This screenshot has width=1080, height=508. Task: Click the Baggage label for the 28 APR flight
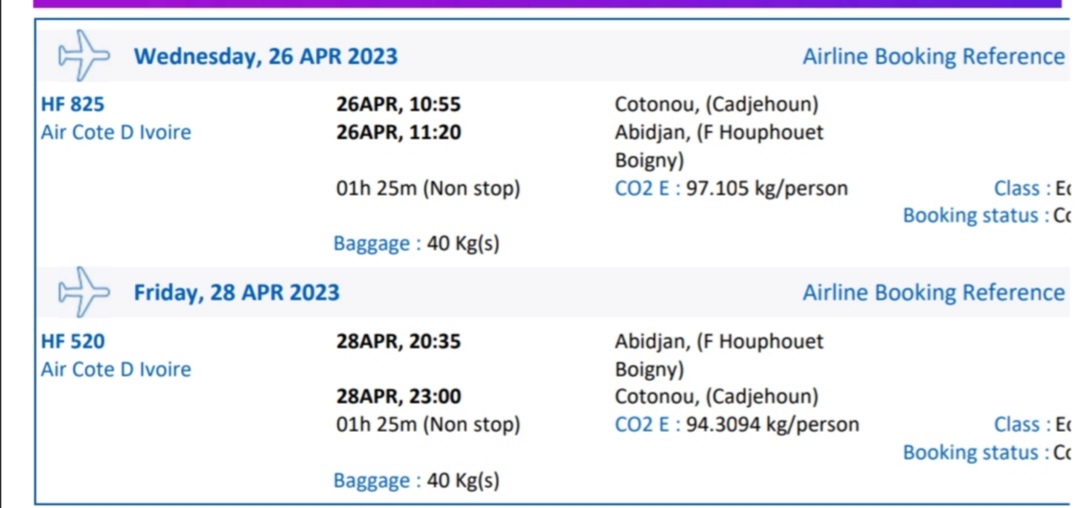tap(377, 480)
